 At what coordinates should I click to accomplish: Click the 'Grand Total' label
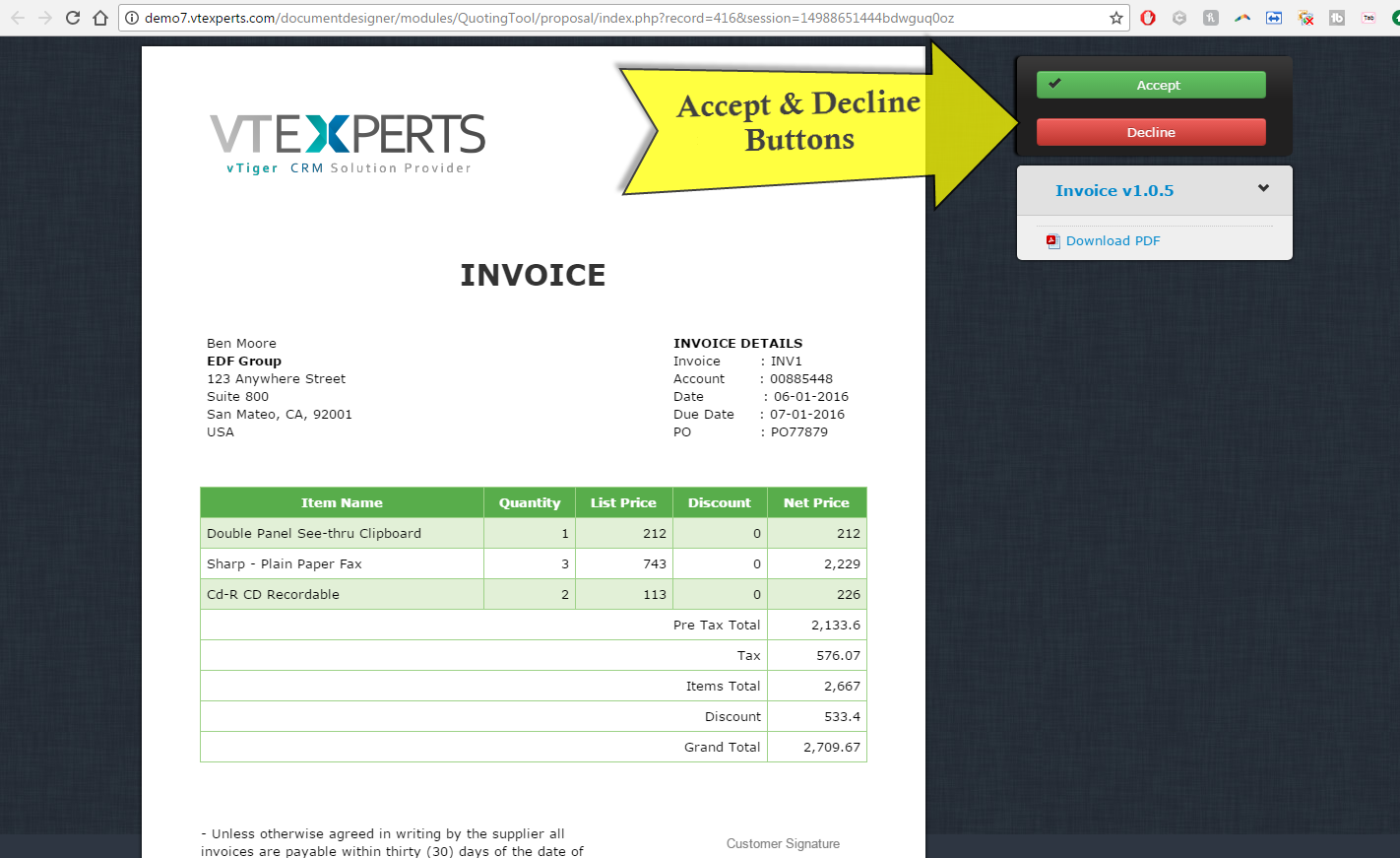[722, 747]
